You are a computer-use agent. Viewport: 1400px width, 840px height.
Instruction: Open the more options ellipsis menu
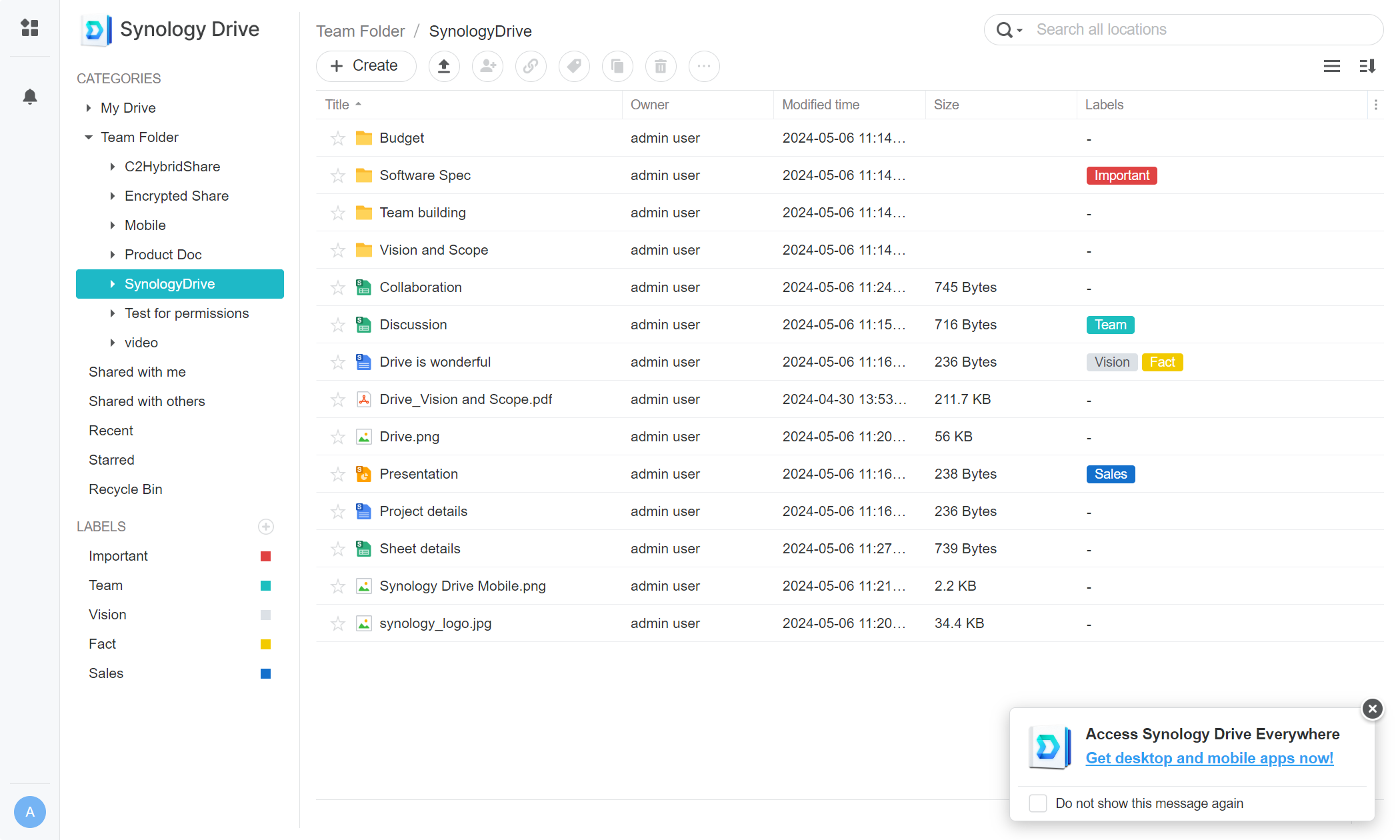(x=704, y=66)
